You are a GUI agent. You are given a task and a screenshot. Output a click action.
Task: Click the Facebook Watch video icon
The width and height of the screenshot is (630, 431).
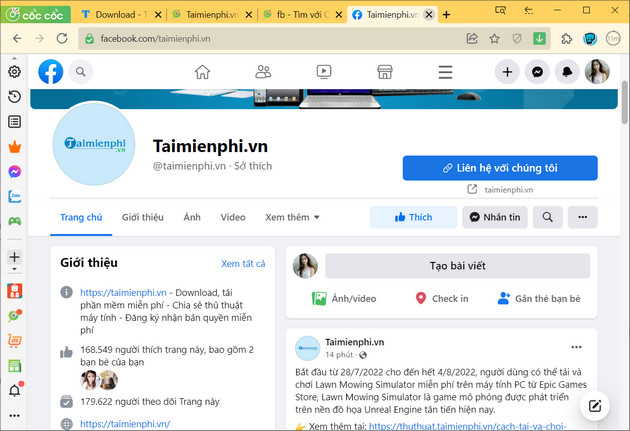(324, 72)
